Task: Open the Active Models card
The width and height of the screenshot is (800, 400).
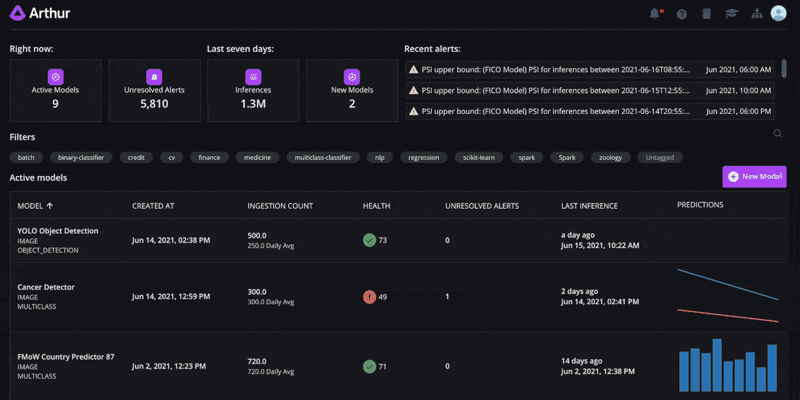Action: [x=55, y=90]
